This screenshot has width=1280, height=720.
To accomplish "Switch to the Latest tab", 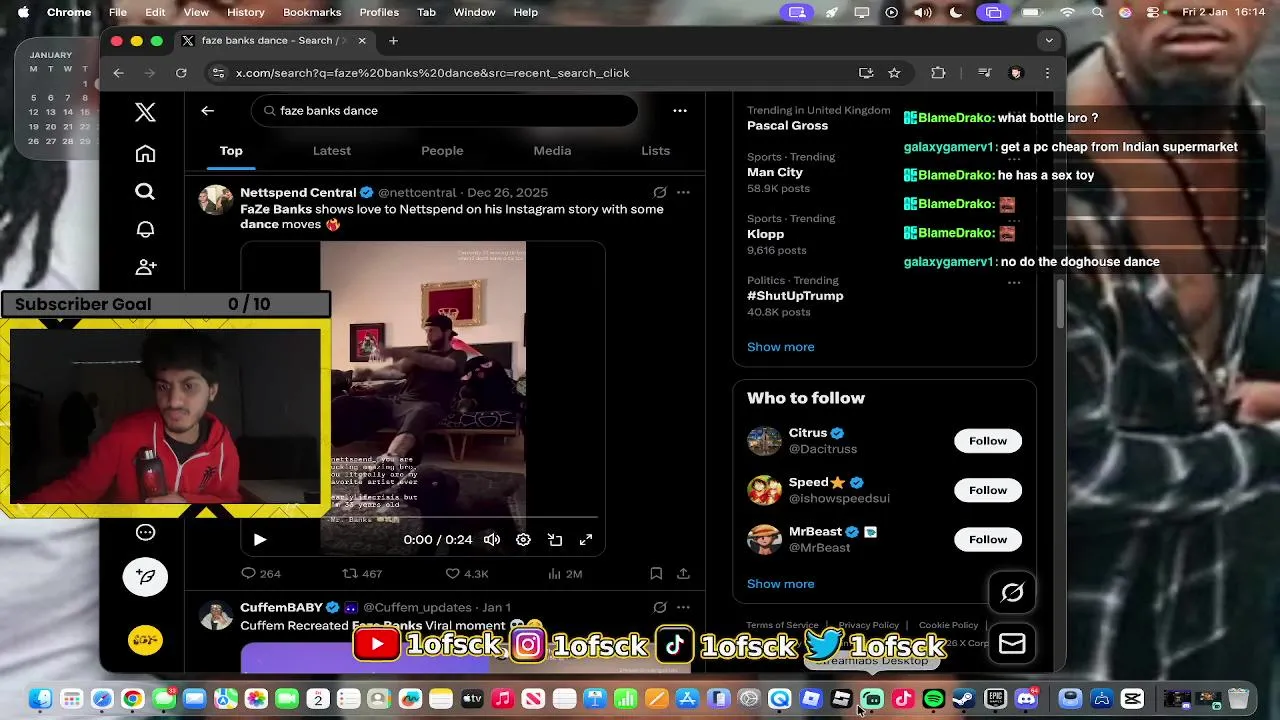I will [x=332, y=150].
